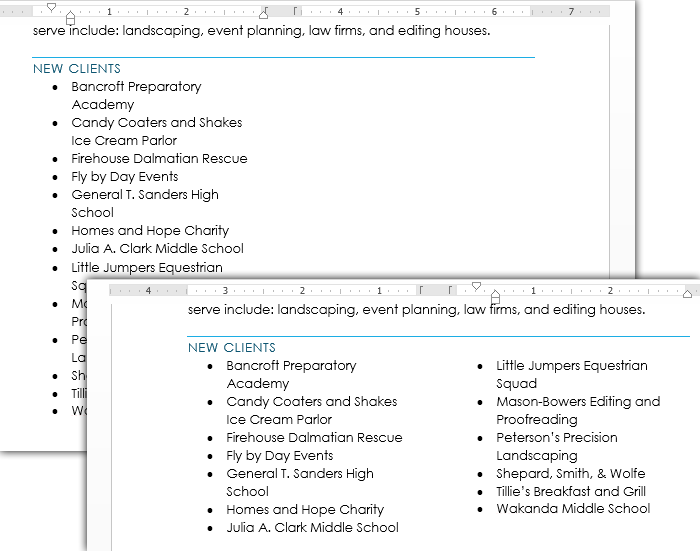The width and height of the screenshot is (700, 551).
Task: Click 'Bancroft Preparatory' in the two-column document
Action: pos(291,366)
